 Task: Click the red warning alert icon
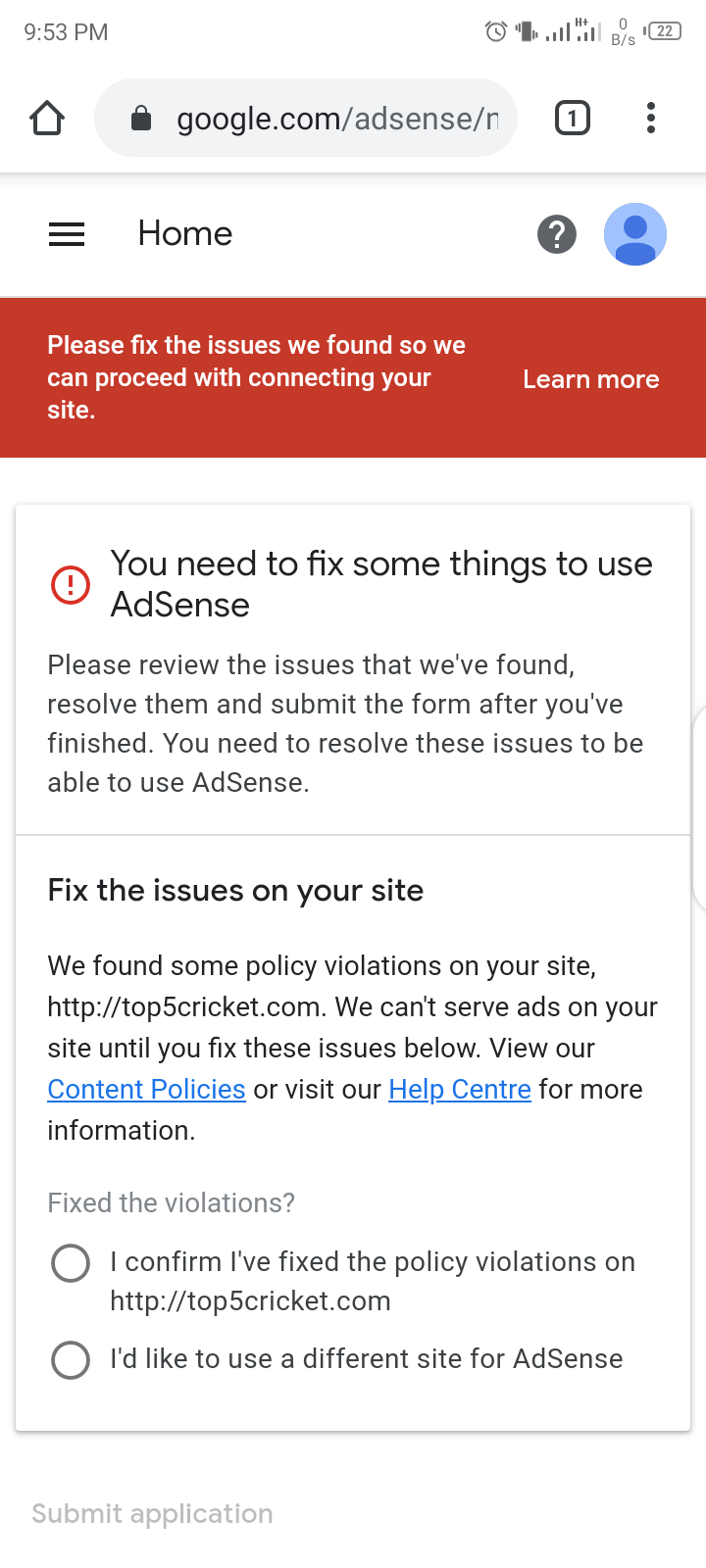point(71,585)
